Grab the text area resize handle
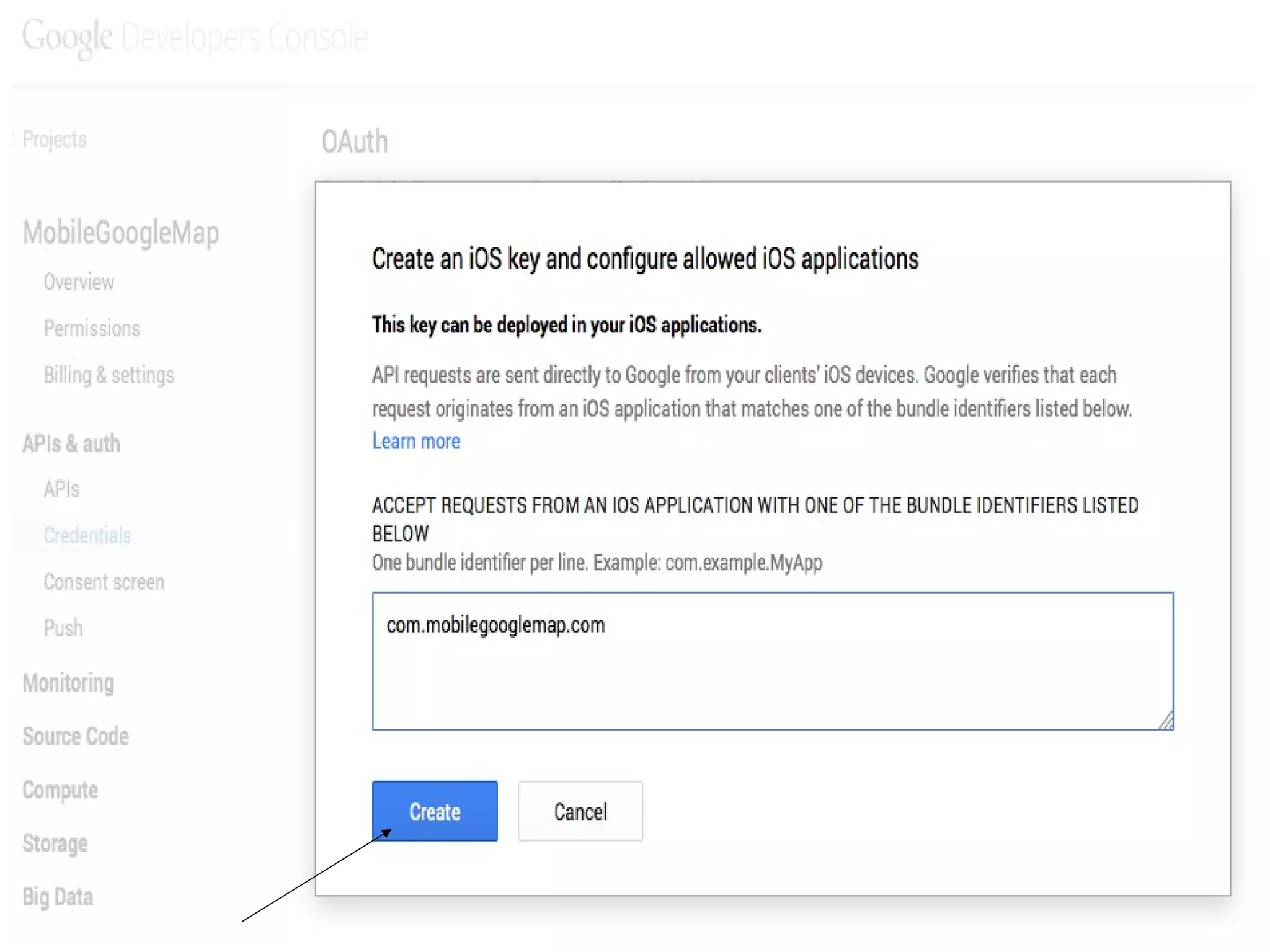 [x=1166, y=721]
